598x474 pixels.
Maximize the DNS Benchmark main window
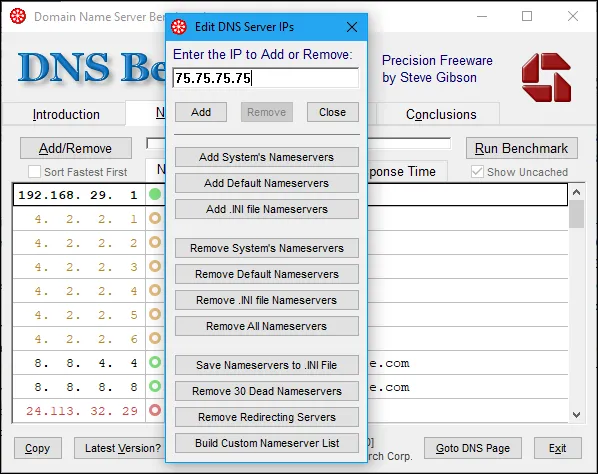[527, 16]
